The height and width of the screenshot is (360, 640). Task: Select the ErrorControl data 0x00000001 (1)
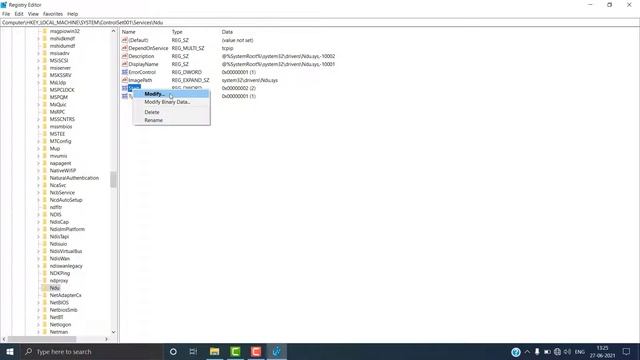coord(239,72)
